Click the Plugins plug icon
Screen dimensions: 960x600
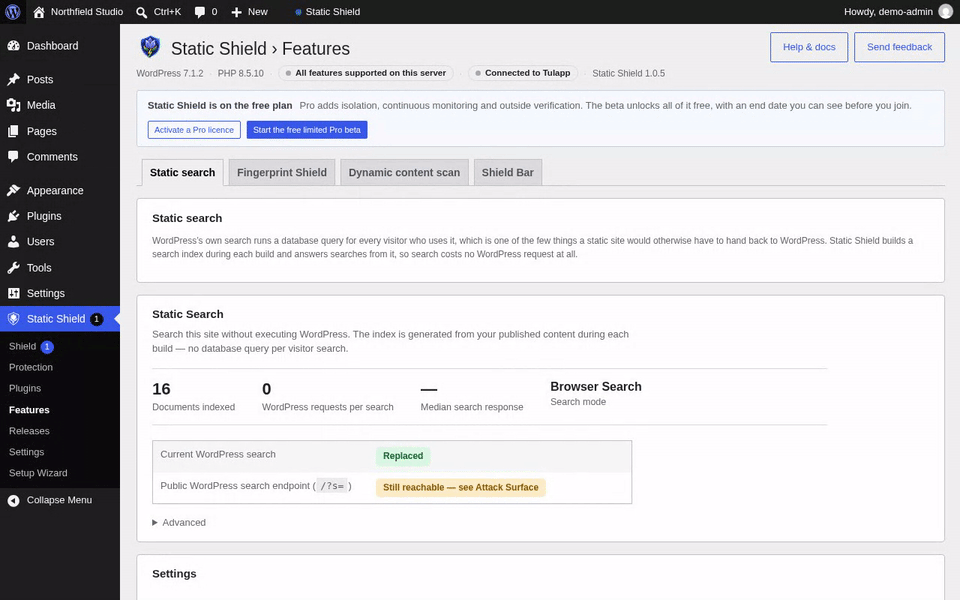(13, 216)
